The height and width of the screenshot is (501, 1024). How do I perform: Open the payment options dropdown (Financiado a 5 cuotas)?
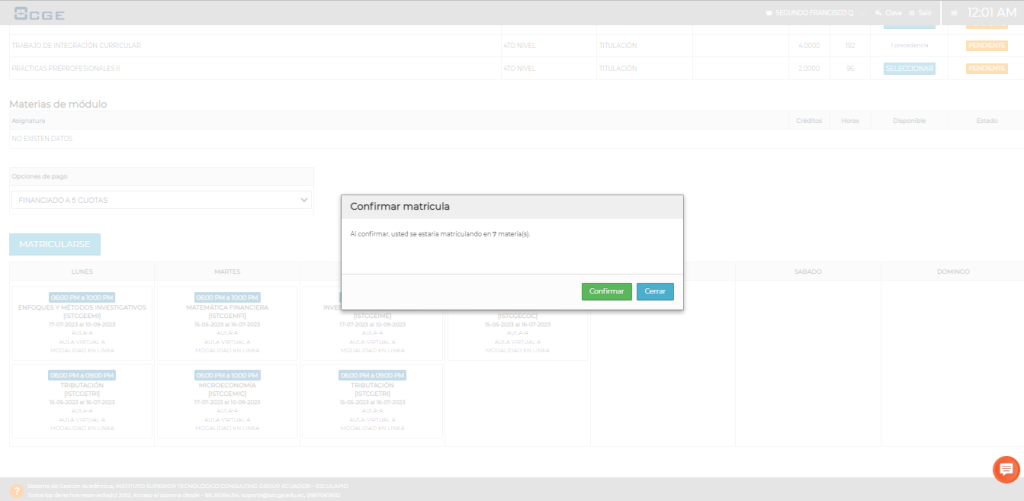(161, 200)
